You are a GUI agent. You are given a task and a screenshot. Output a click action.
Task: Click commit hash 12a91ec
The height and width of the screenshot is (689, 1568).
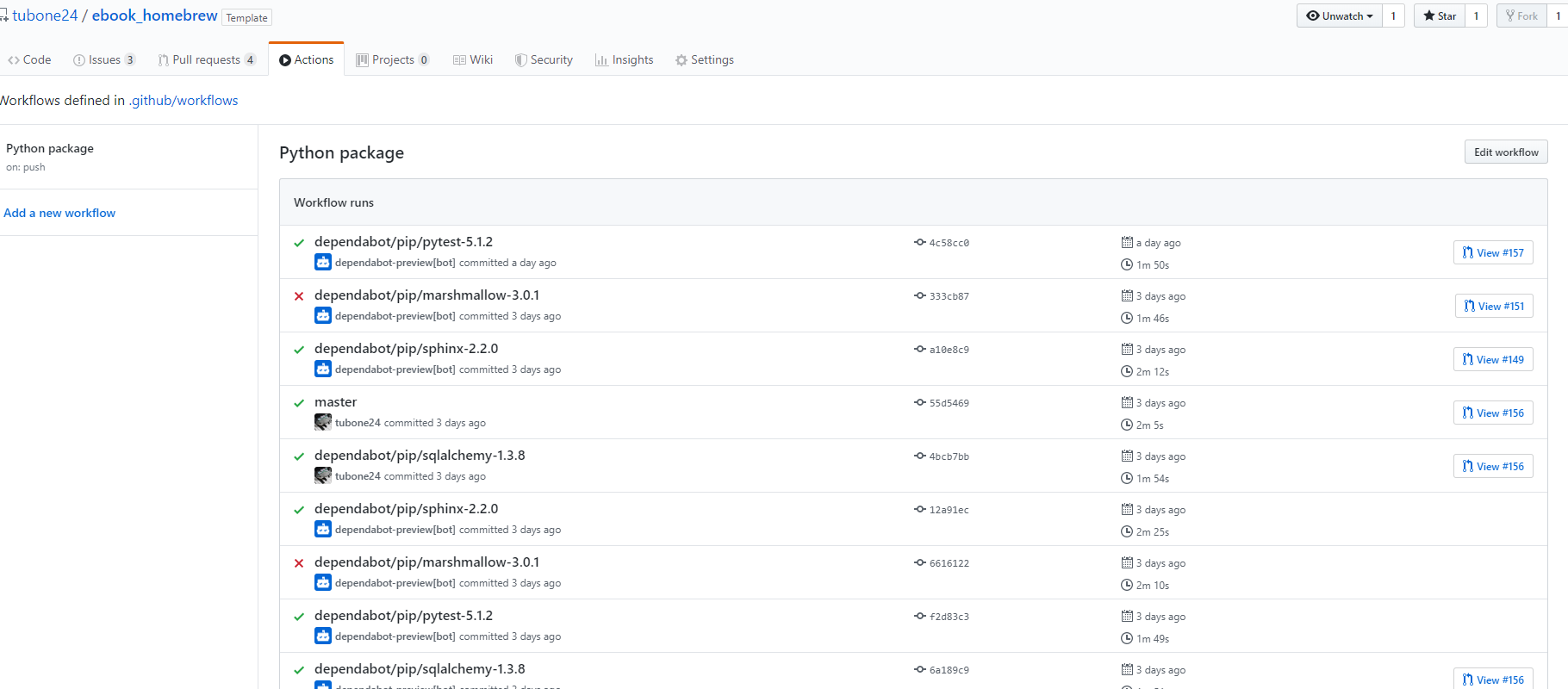949,510
